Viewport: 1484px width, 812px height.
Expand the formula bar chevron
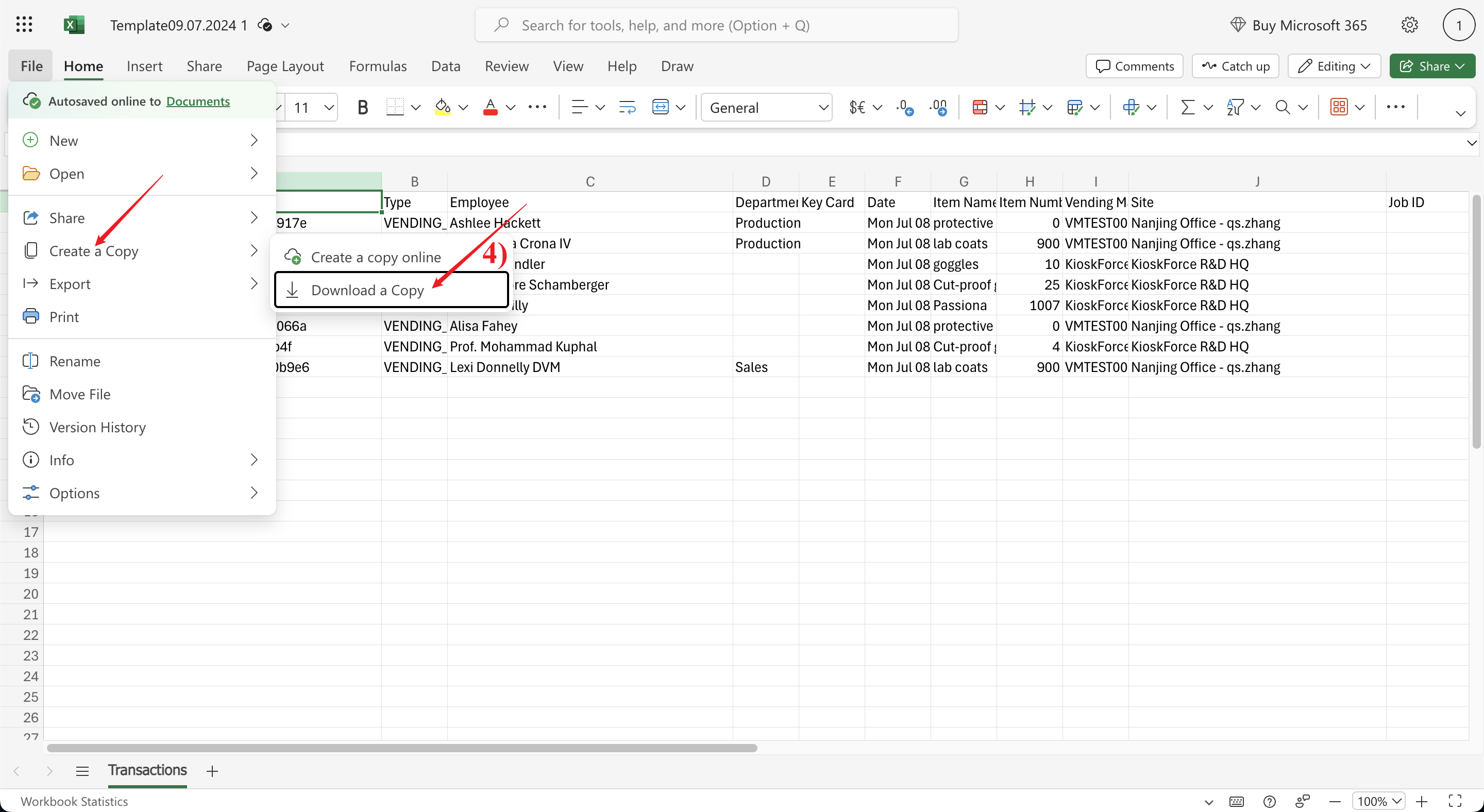click(x=1471, y=142)
